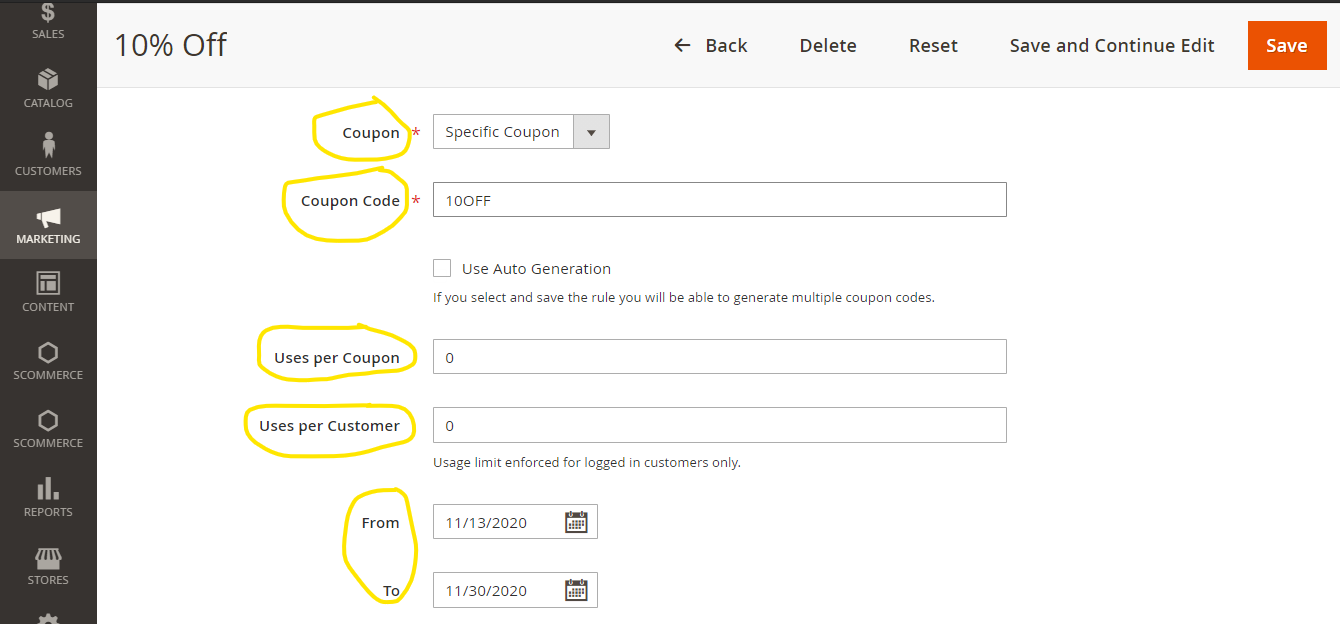This screenshot has width=1340, height=624.
Task: Open the Sales section in sidebar
Action: 48,22
